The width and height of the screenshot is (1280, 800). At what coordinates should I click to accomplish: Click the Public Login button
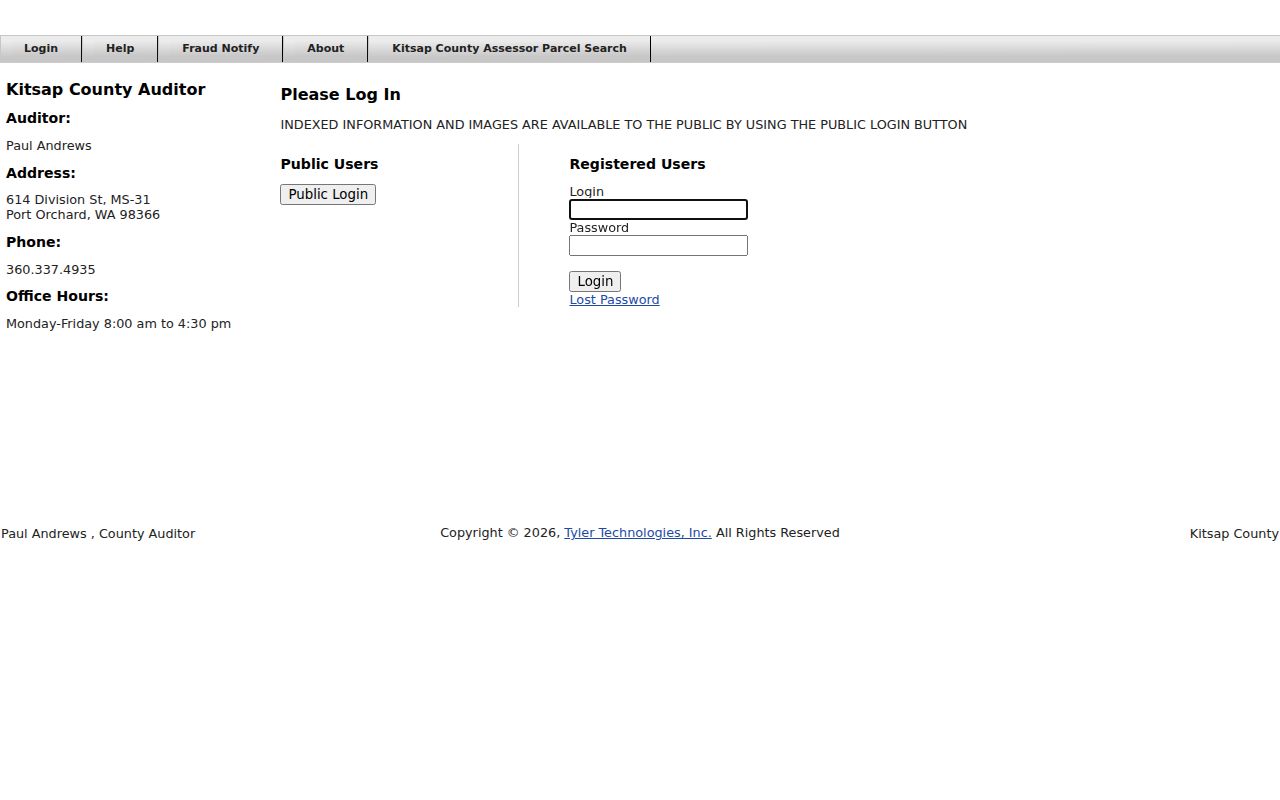coord(328,194)
